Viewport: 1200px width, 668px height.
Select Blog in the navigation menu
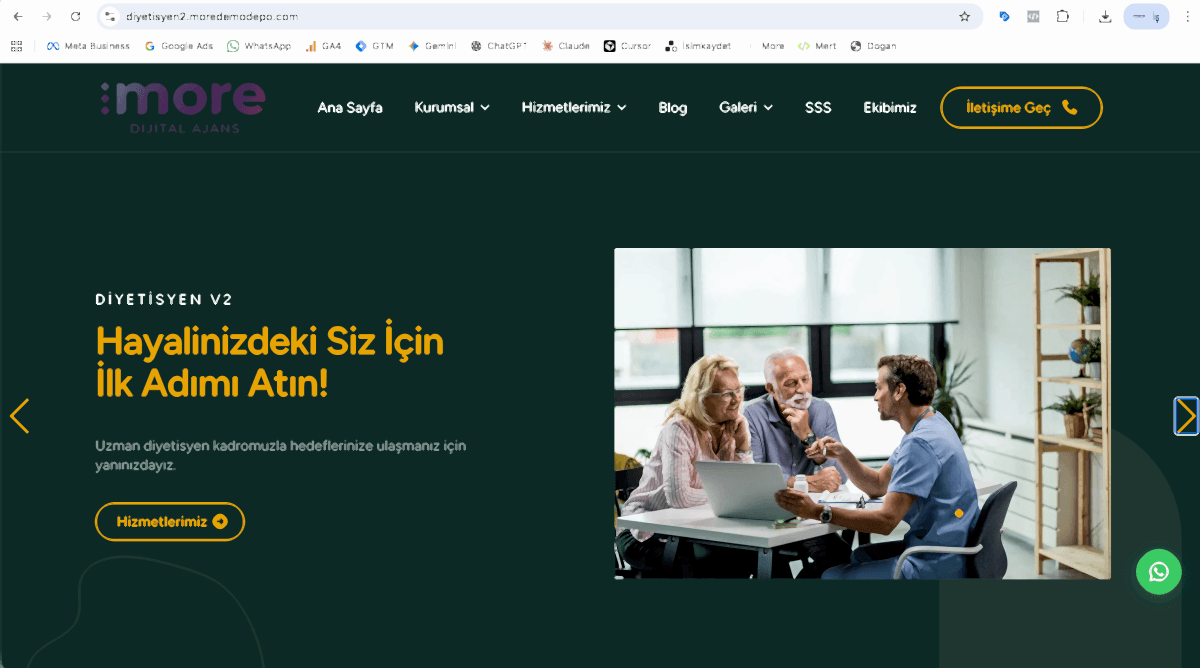(672, 107)
